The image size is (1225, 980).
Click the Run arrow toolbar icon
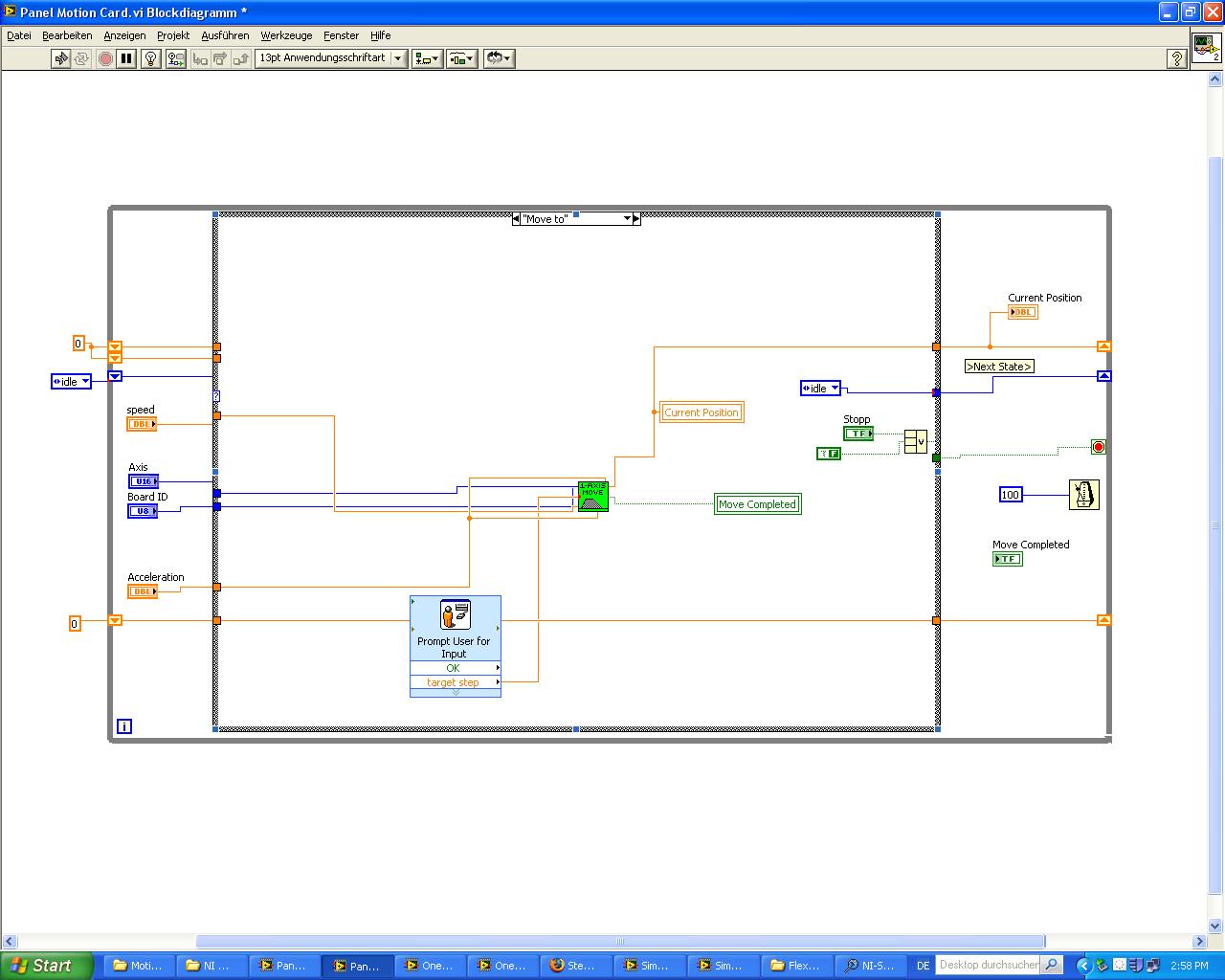point(61,58)
